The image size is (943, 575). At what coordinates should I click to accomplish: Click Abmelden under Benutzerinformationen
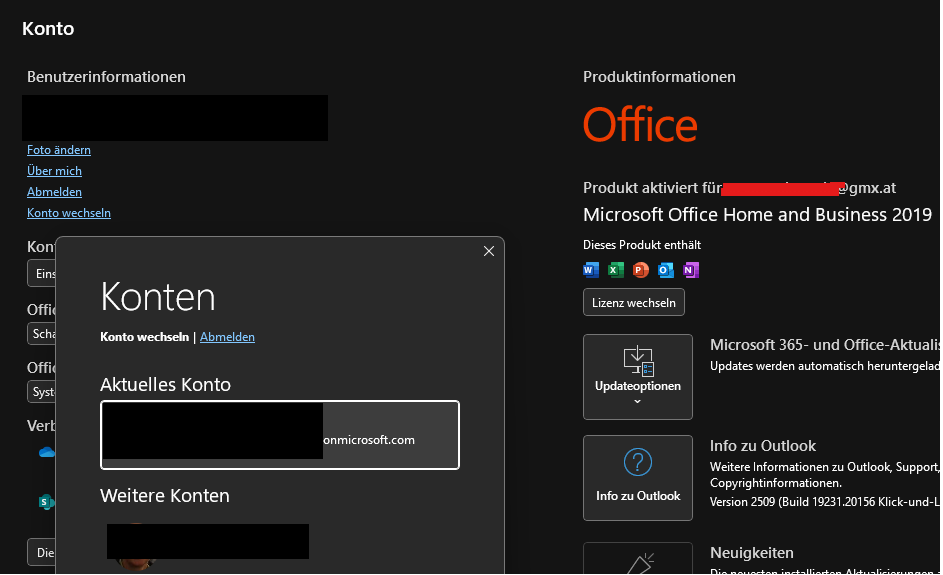pos(54,192)
